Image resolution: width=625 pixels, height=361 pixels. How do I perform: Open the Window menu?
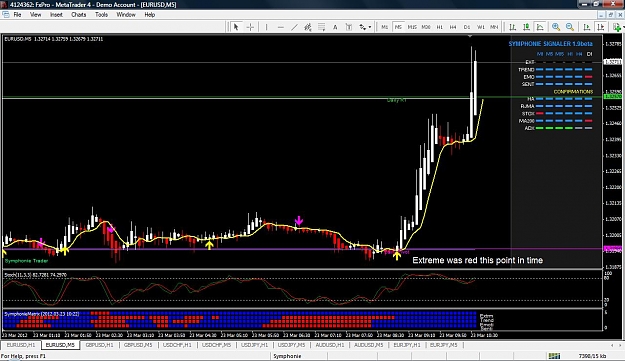click(126, 15)
